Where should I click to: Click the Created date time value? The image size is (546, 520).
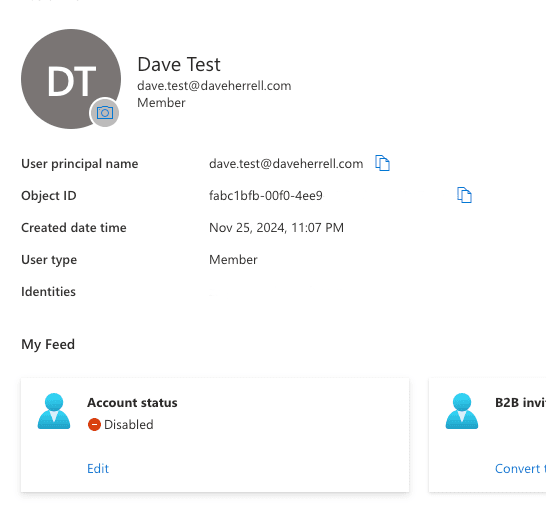pos(276,227)
